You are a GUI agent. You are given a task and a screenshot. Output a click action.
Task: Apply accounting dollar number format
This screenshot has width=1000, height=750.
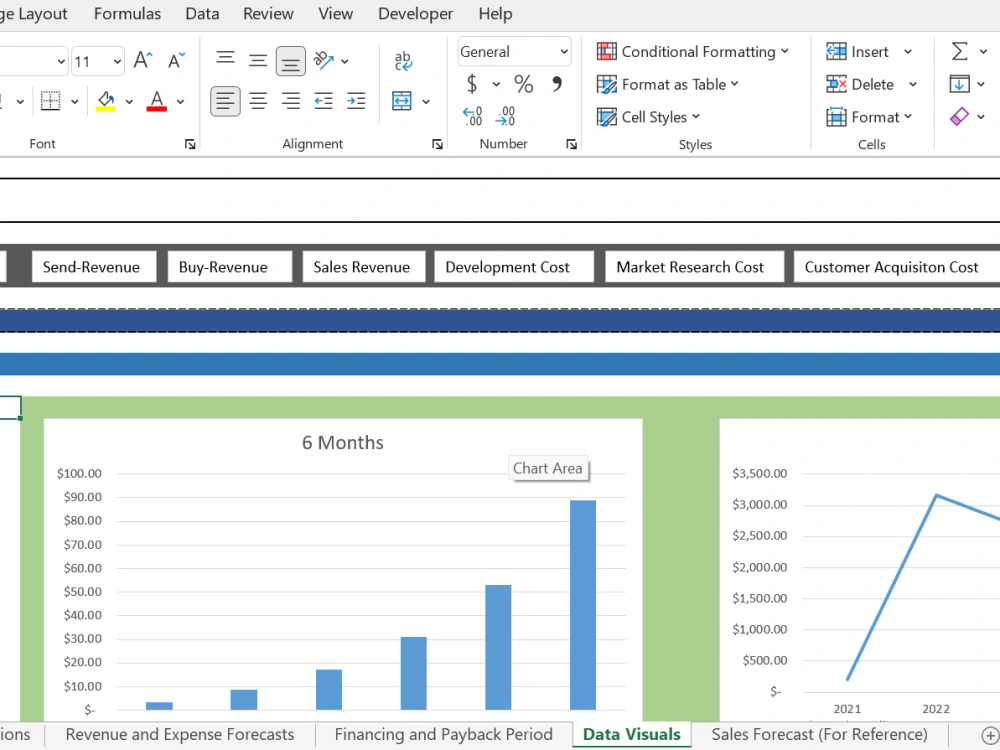(x=472, y=84)
